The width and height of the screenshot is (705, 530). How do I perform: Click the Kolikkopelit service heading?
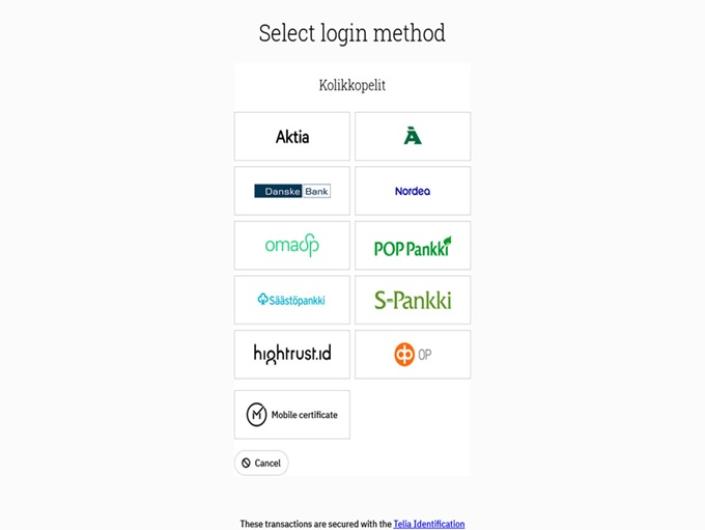click(352, 85)
